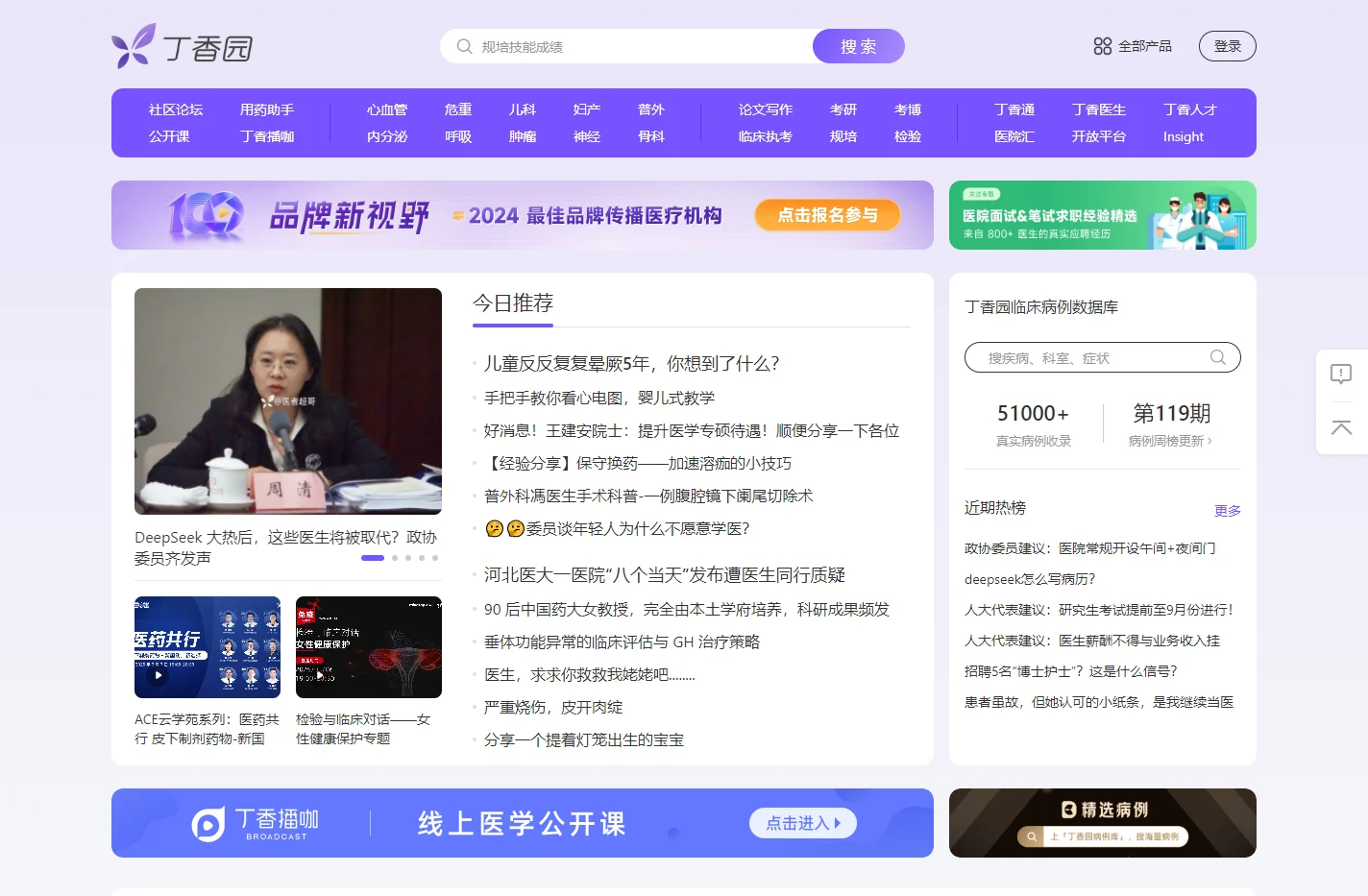
Task: Select the first carousel indicator dot
Action: click(x=373, y=558)
